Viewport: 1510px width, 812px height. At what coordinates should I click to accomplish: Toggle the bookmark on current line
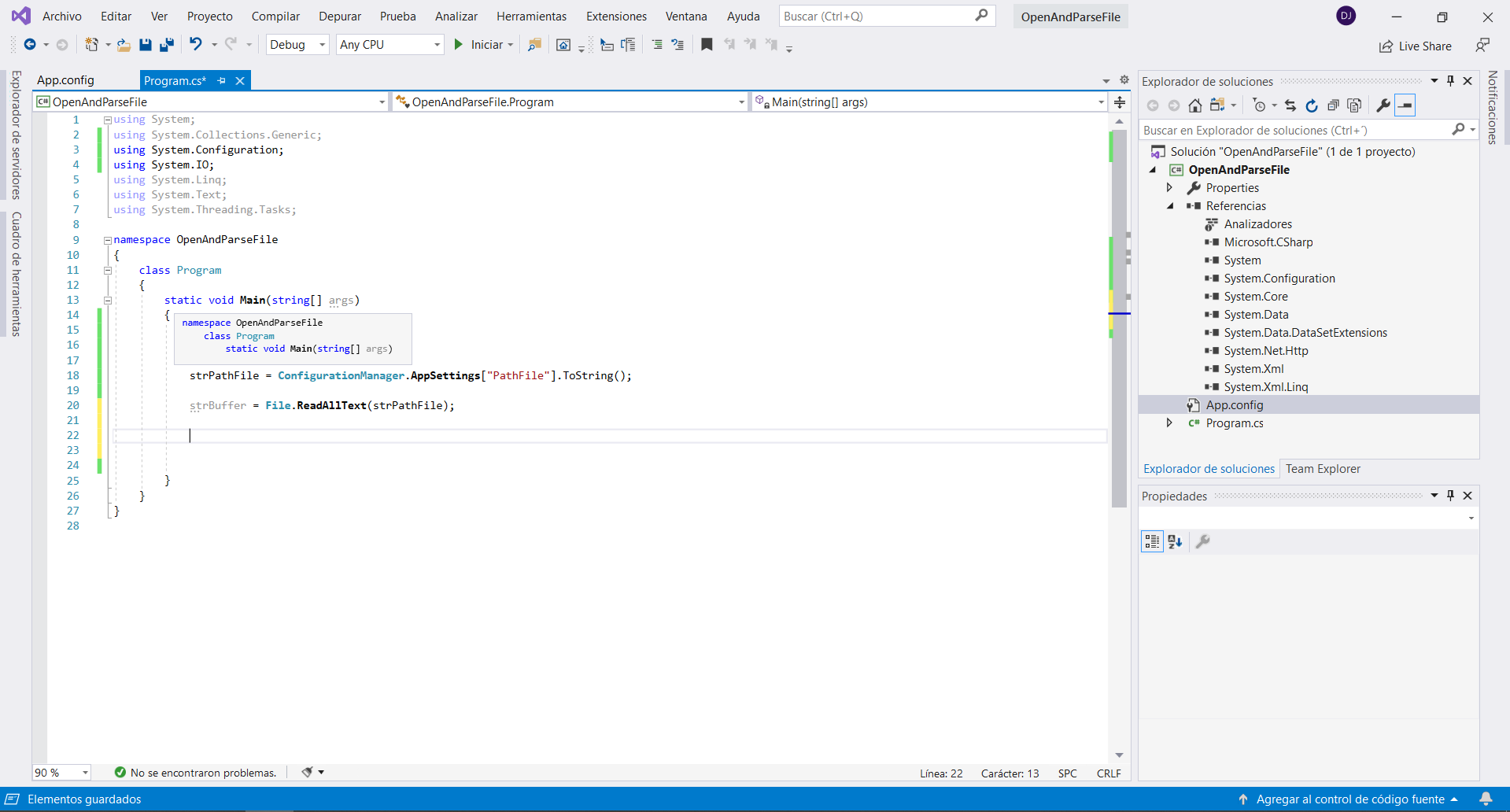click(707, 45)
